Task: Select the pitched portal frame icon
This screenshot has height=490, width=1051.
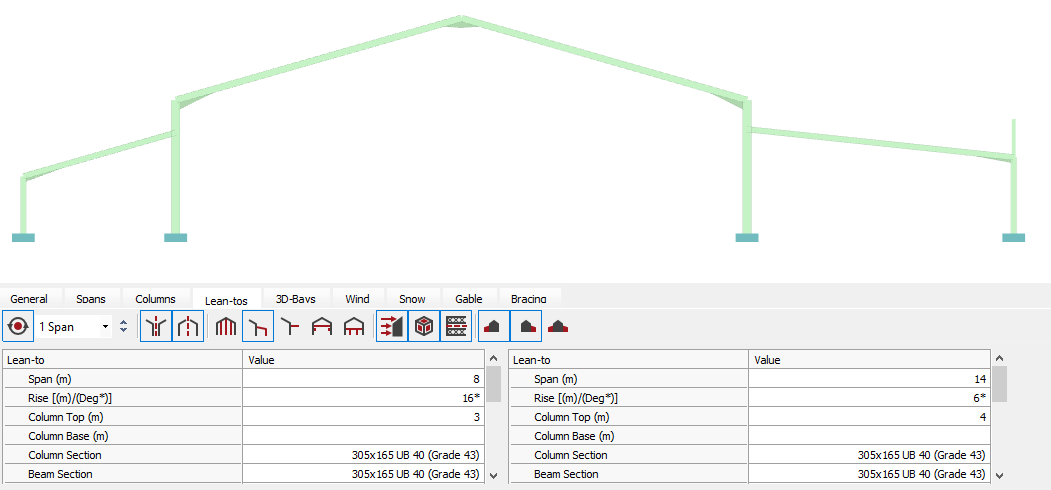Action: (322, 327)
